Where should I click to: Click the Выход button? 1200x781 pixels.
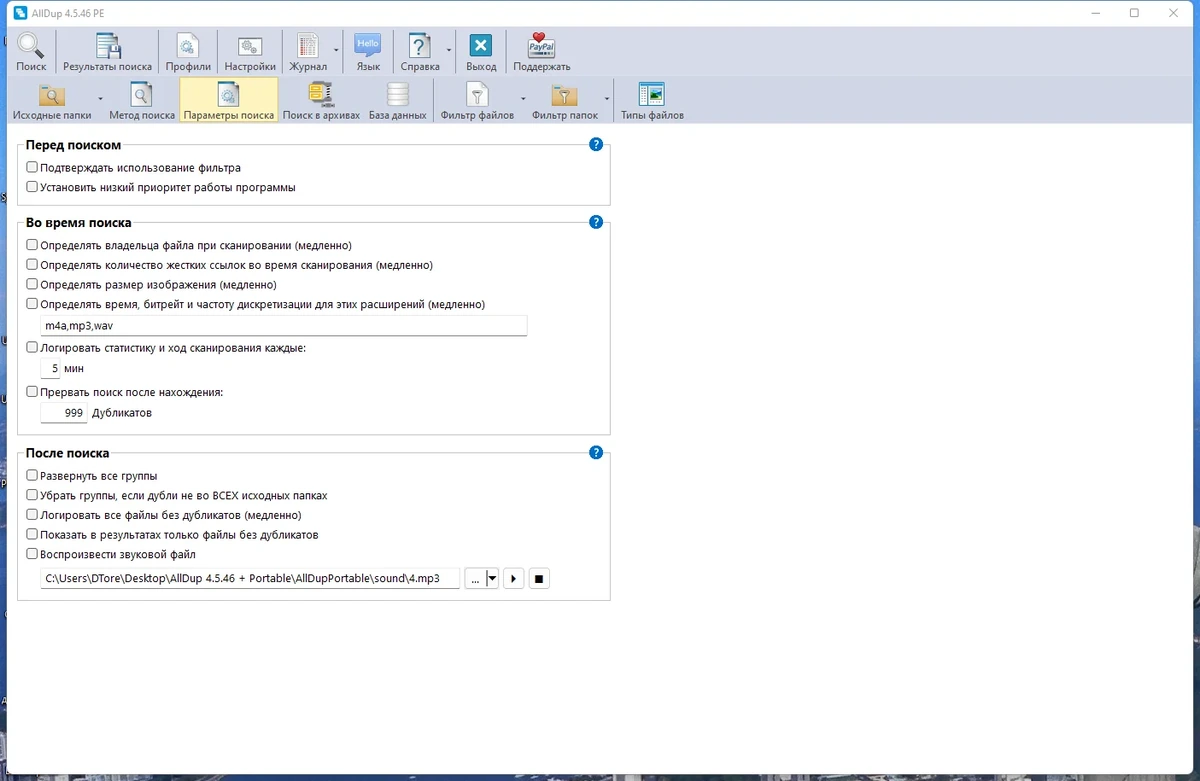(481, 52)
